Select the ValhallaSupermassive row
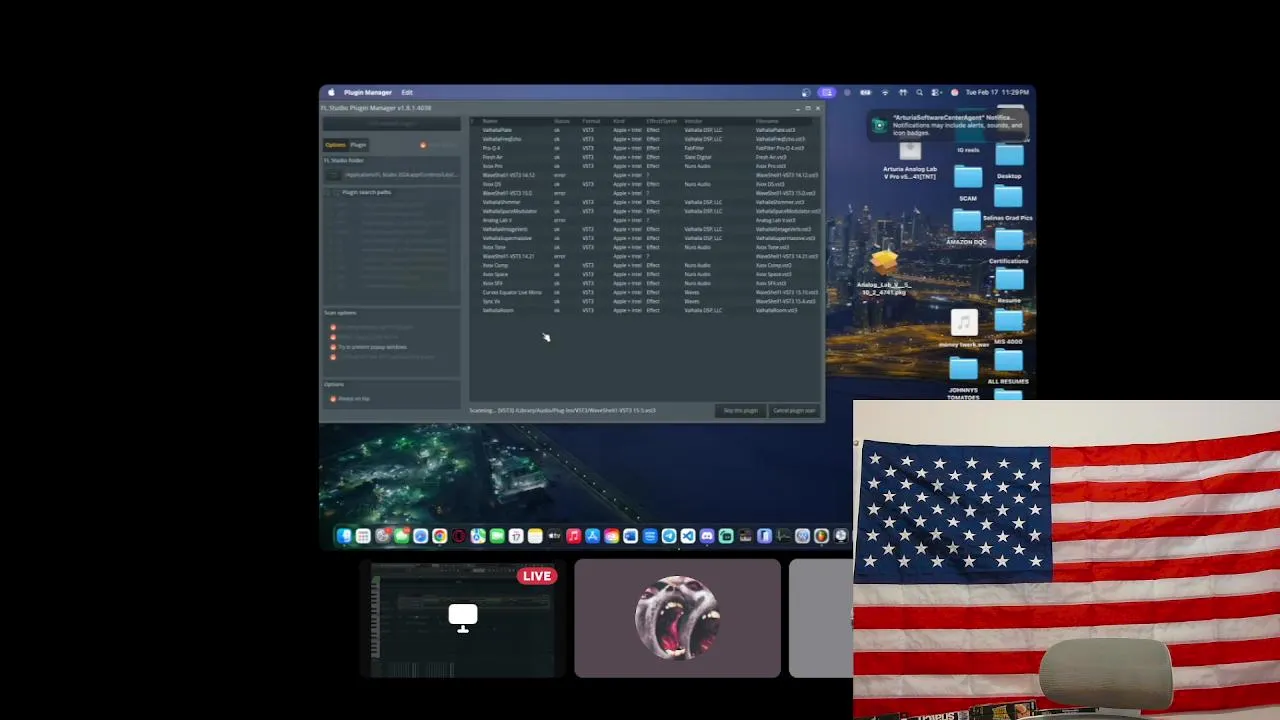Viewport: 1280px width, 720px height. 645,238
